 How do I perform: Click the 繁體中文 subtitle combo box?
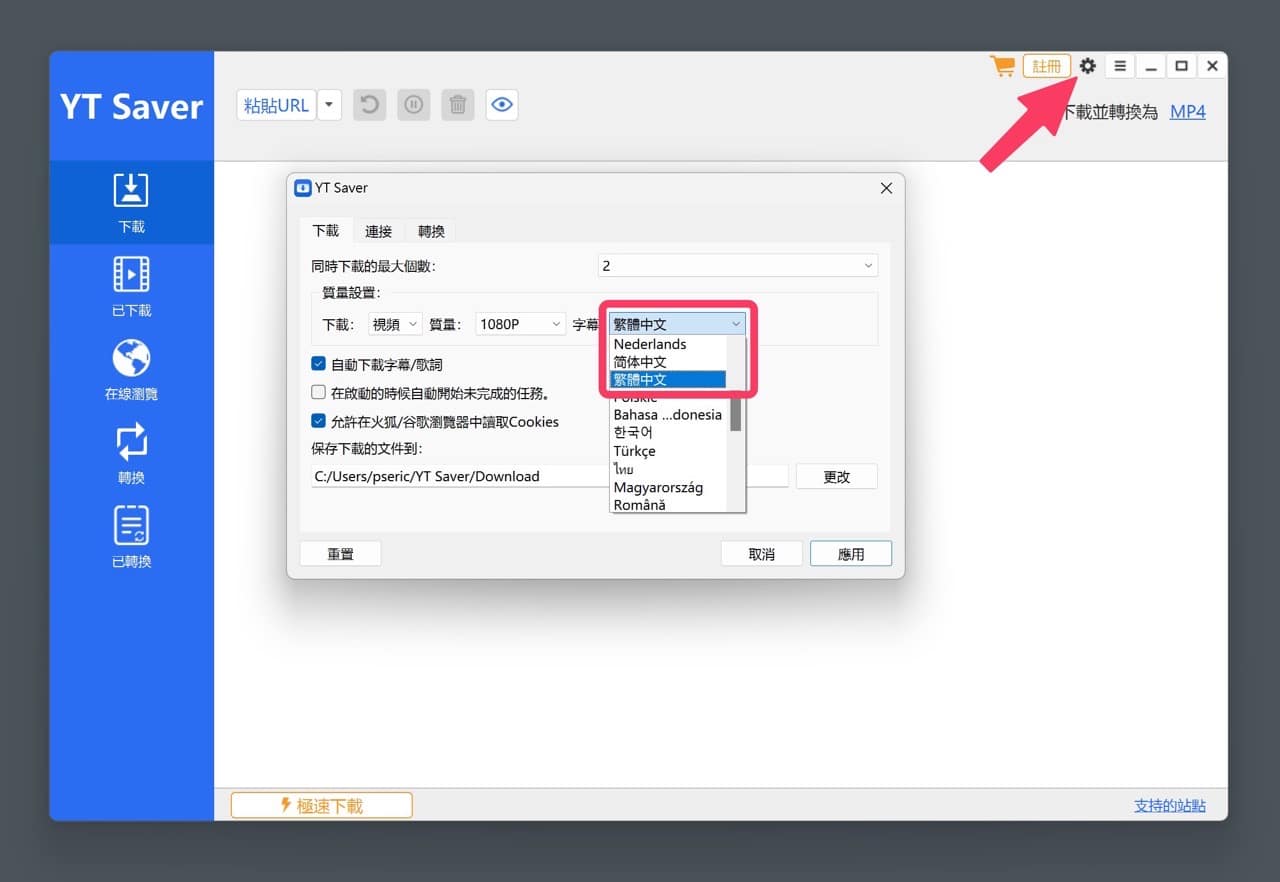pyautogui.click(x=677, y=324)
